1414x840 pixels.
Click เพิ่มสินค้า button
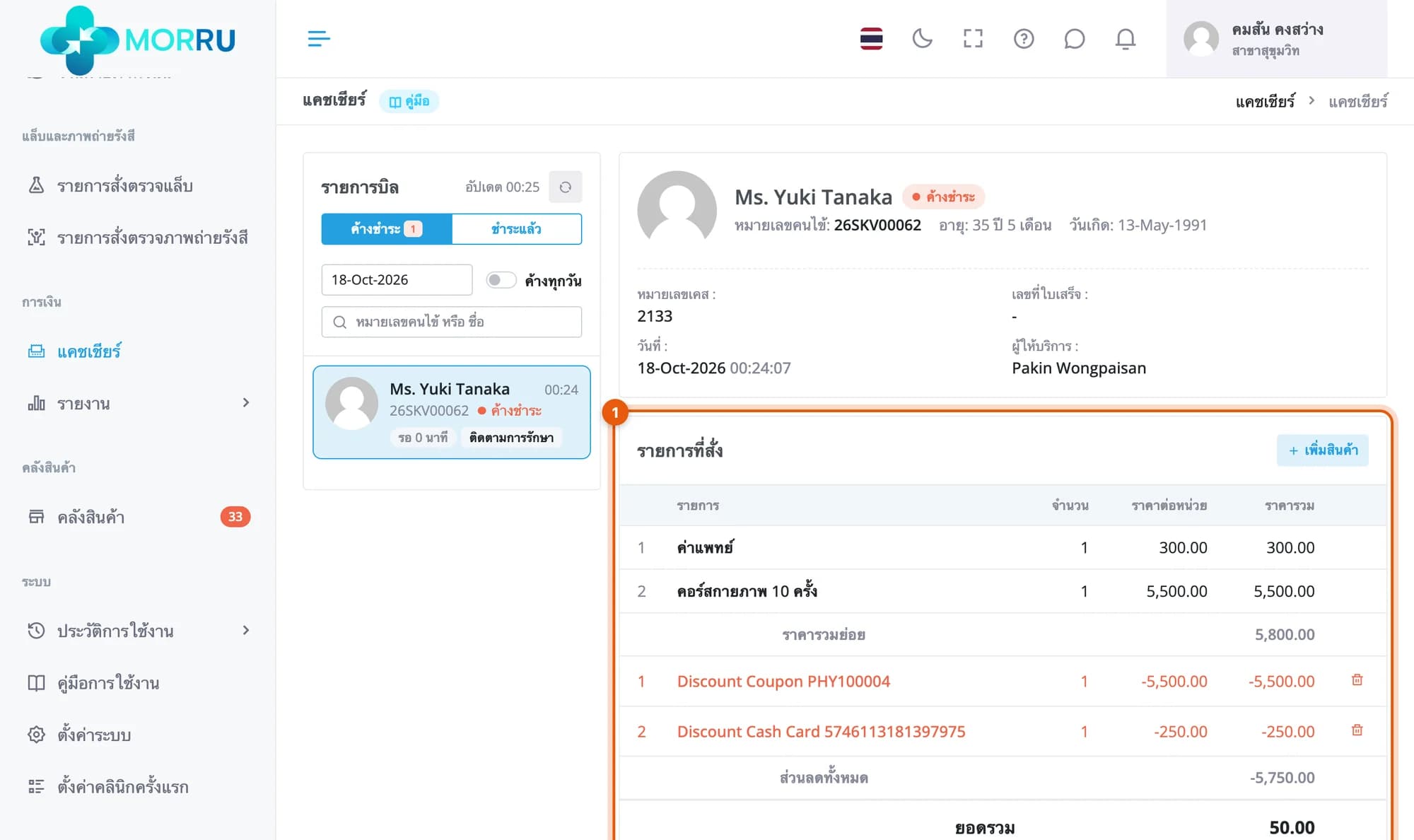(1322, 450)
